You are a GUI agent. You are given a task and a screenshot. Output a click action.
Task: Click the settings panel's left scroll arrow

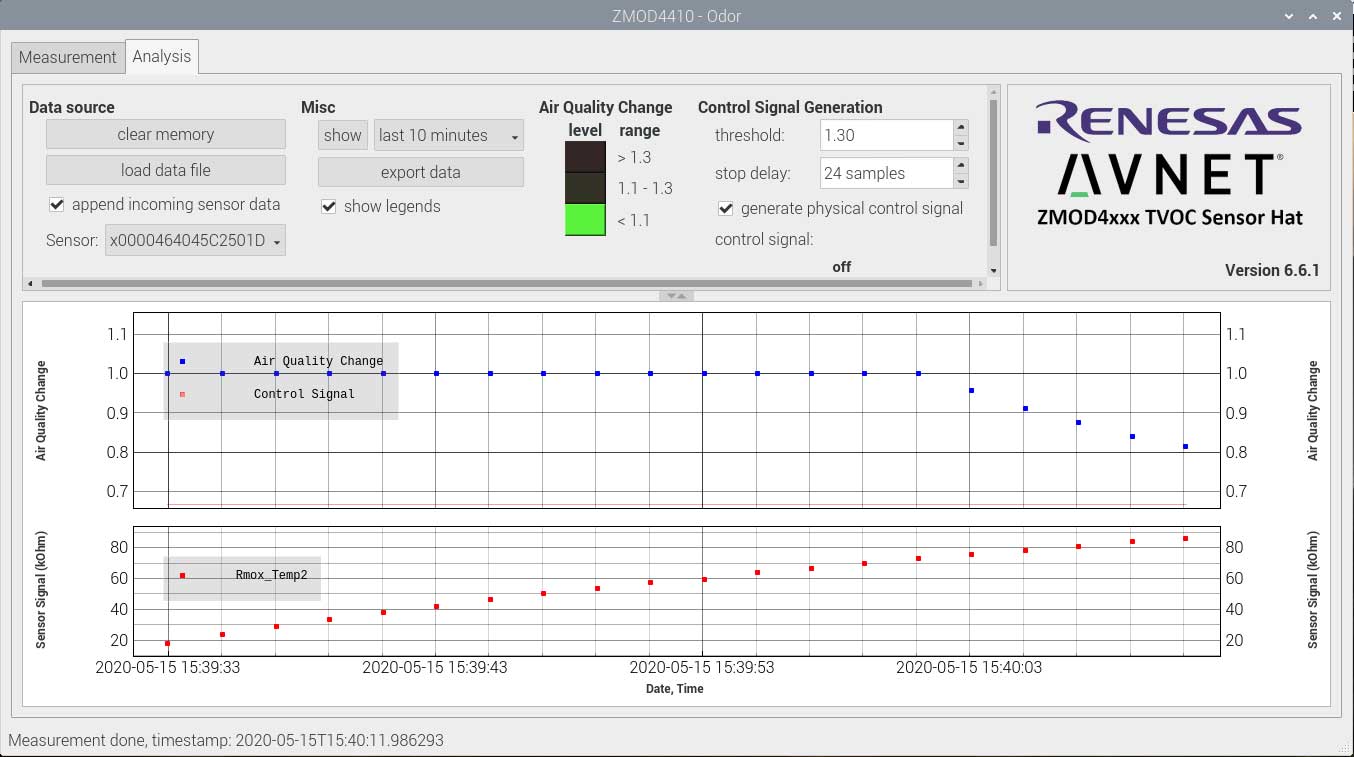30,284
